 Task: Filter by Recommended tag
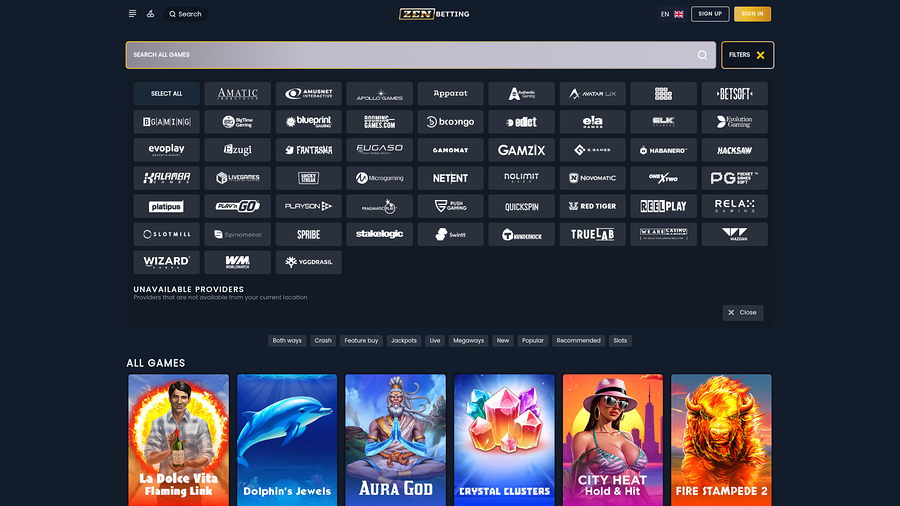click(578, 341)
